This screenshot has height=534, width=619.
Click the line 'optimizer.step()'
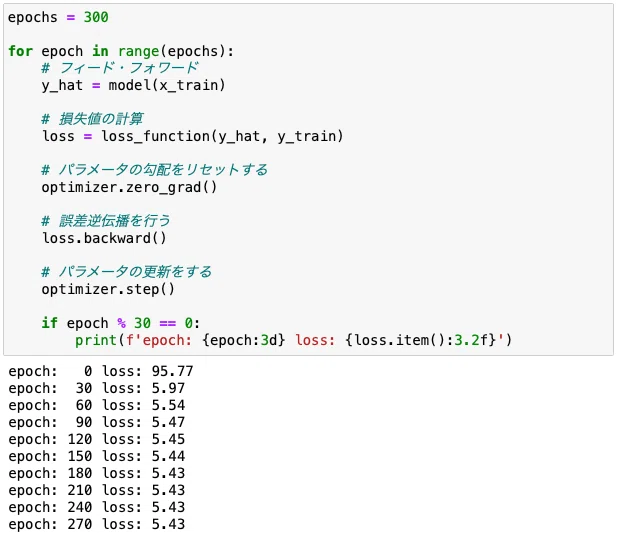pyautogui.click(x=108, y=289)
